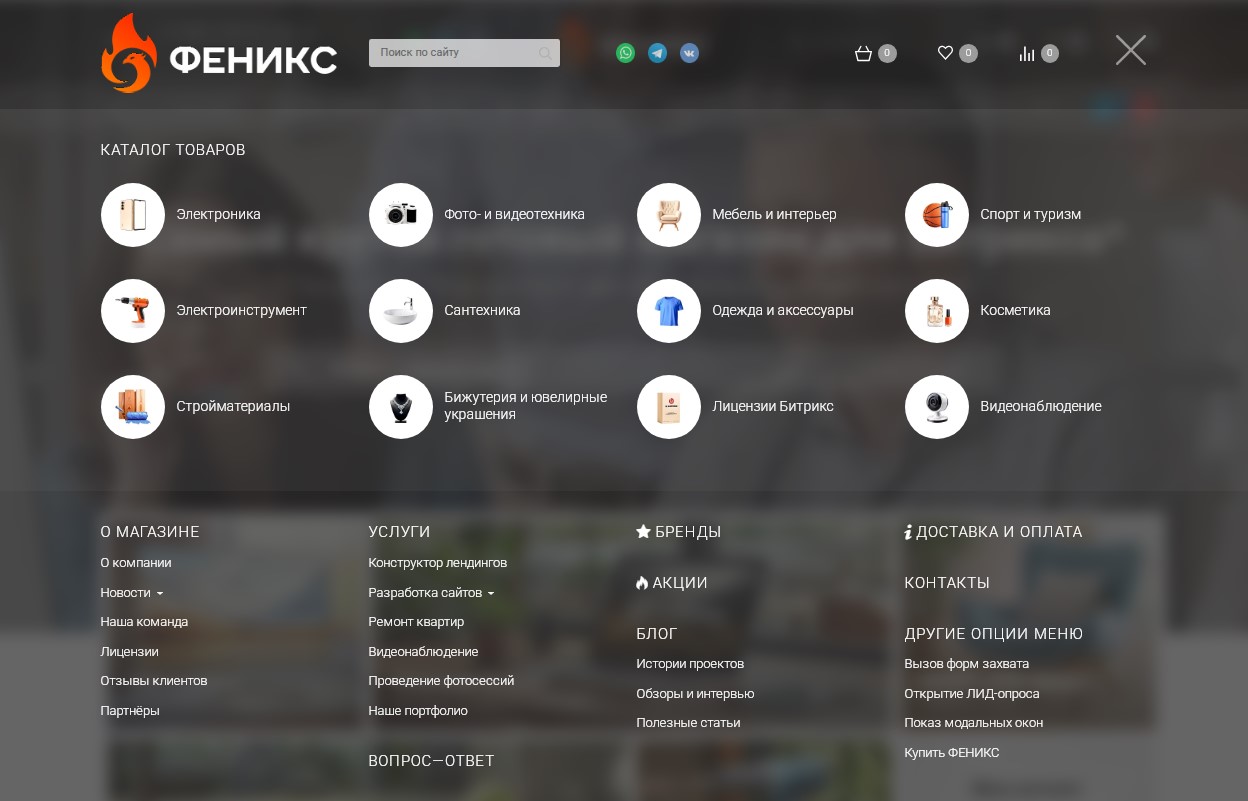Expand the Разработка сайтов submenu arrow
This screenshot has width=1248, height=801.
[x=491, y=593]
